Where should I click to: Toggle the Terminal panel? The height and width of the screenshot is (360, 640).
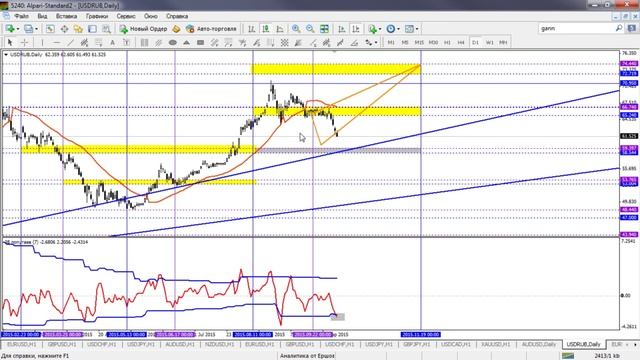pyautogui.click(x=92, y=29)
